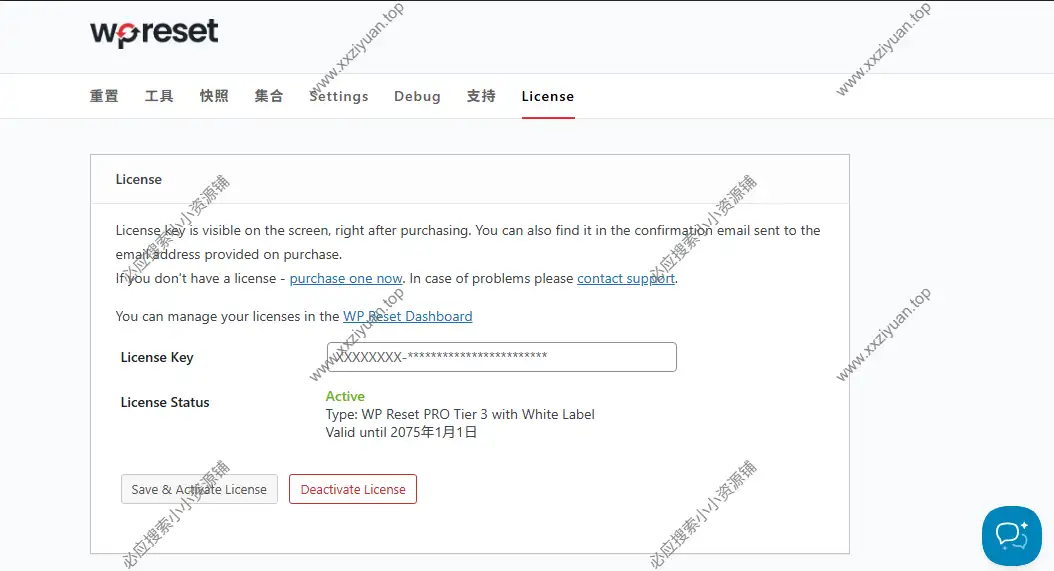Switch to the Debug tab
Screen dimensions: 1054x571
point(417,96)
